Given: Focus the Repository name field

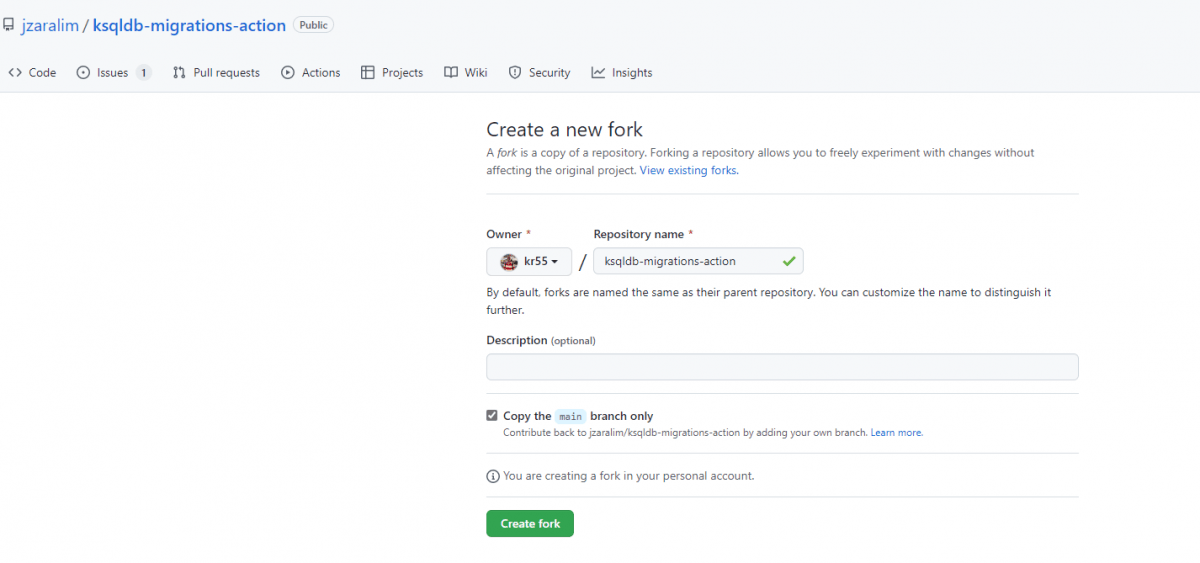Looking at the screenshot, I should [698, 262].
